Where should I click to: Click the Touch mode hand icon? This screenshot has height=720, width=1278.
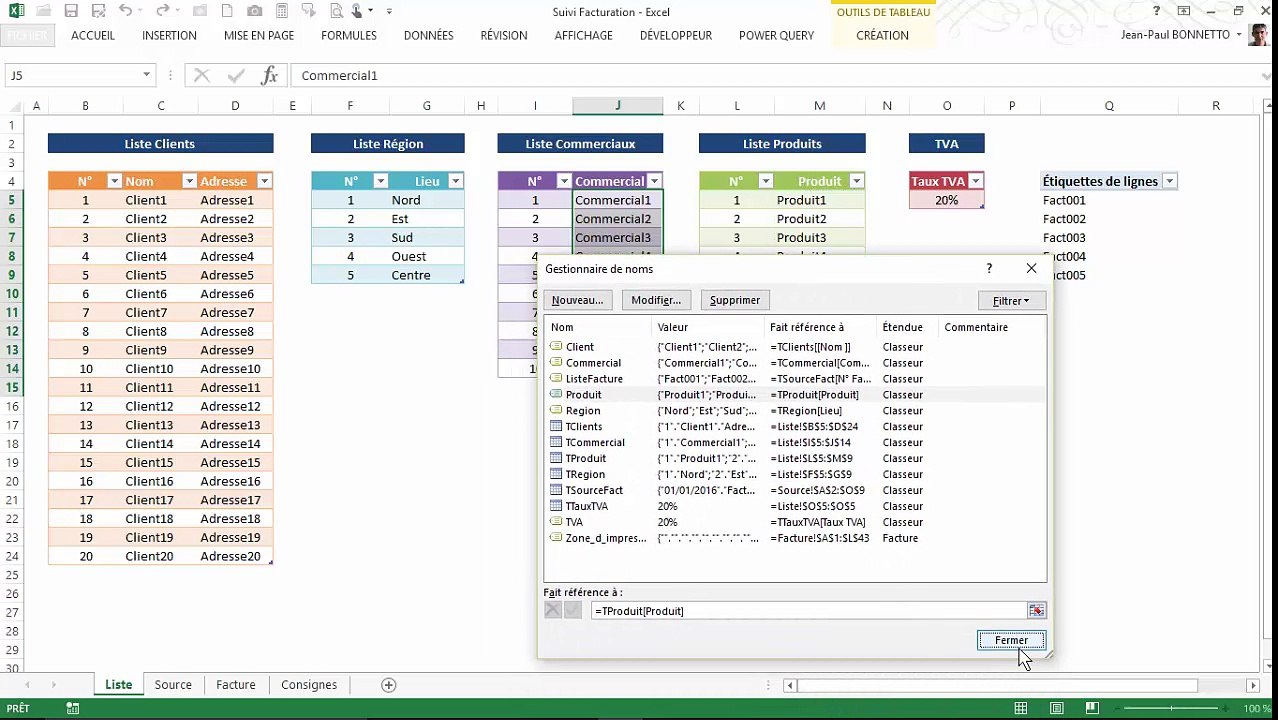coord(358,11)
